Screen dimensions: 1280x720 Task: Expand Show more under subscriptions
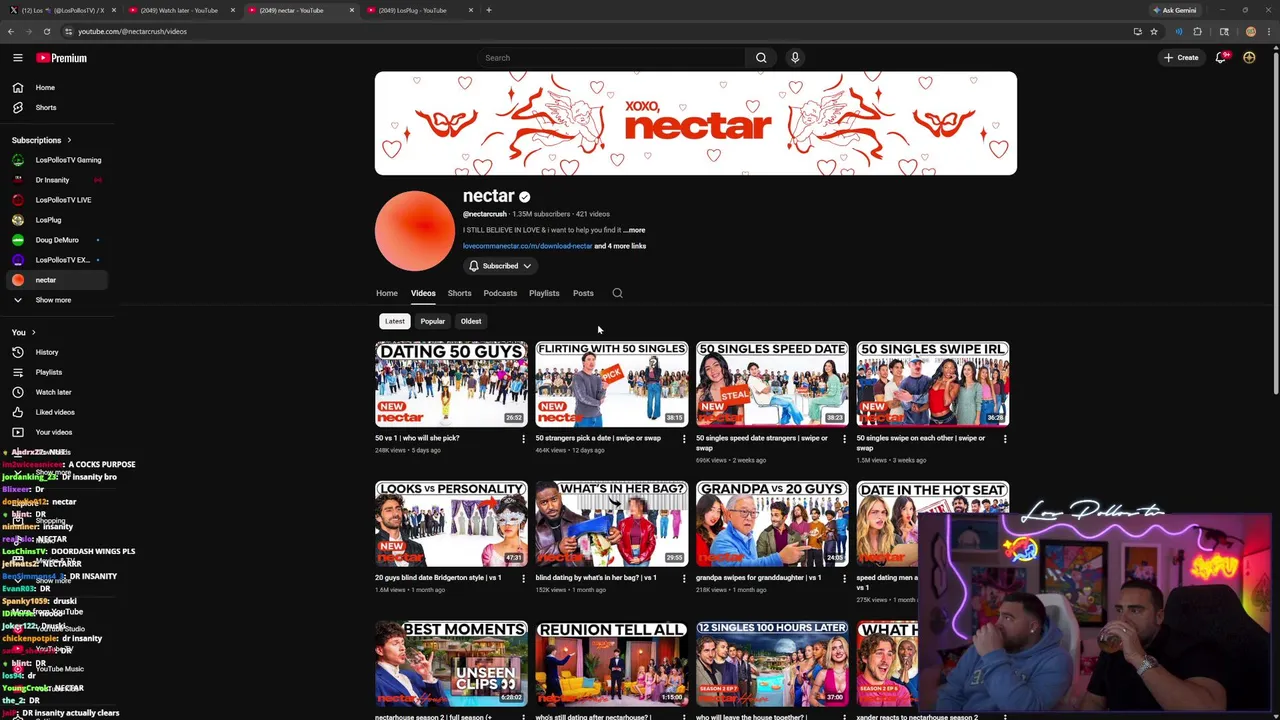55,300
